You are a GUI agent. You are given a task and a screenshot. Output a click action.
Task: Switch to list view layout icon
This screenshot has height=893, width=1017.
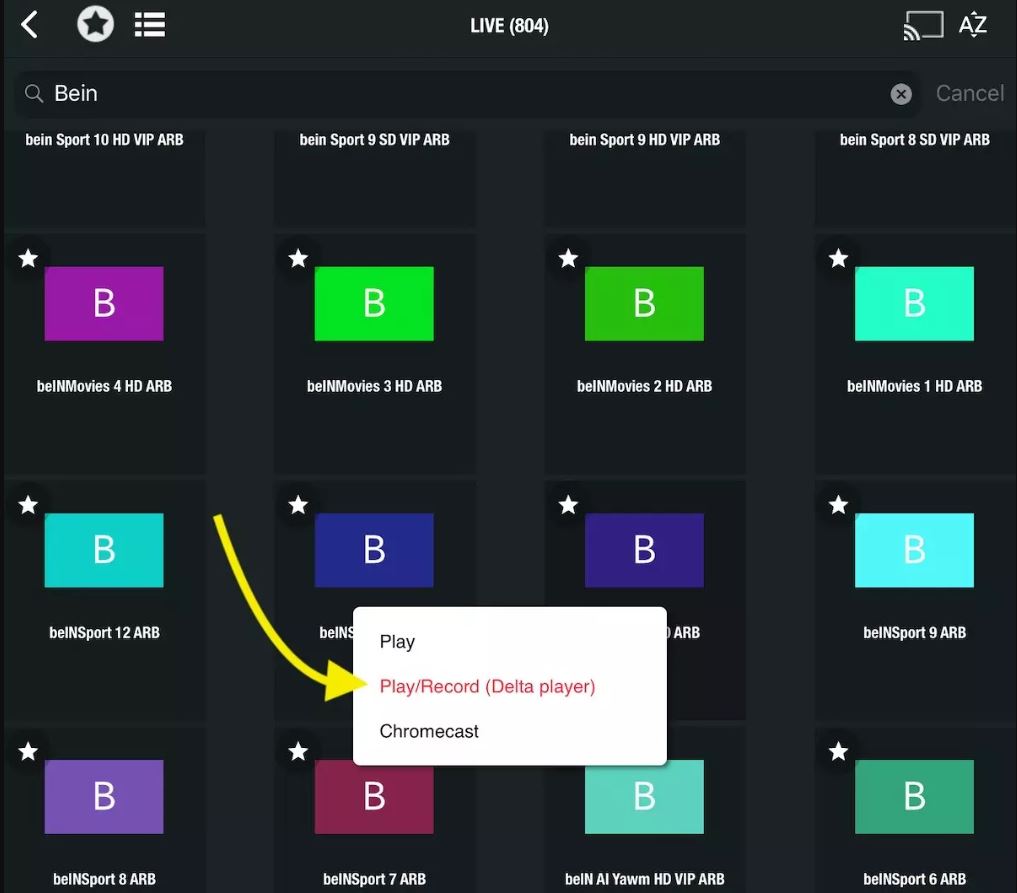click(x=150, y=25)
